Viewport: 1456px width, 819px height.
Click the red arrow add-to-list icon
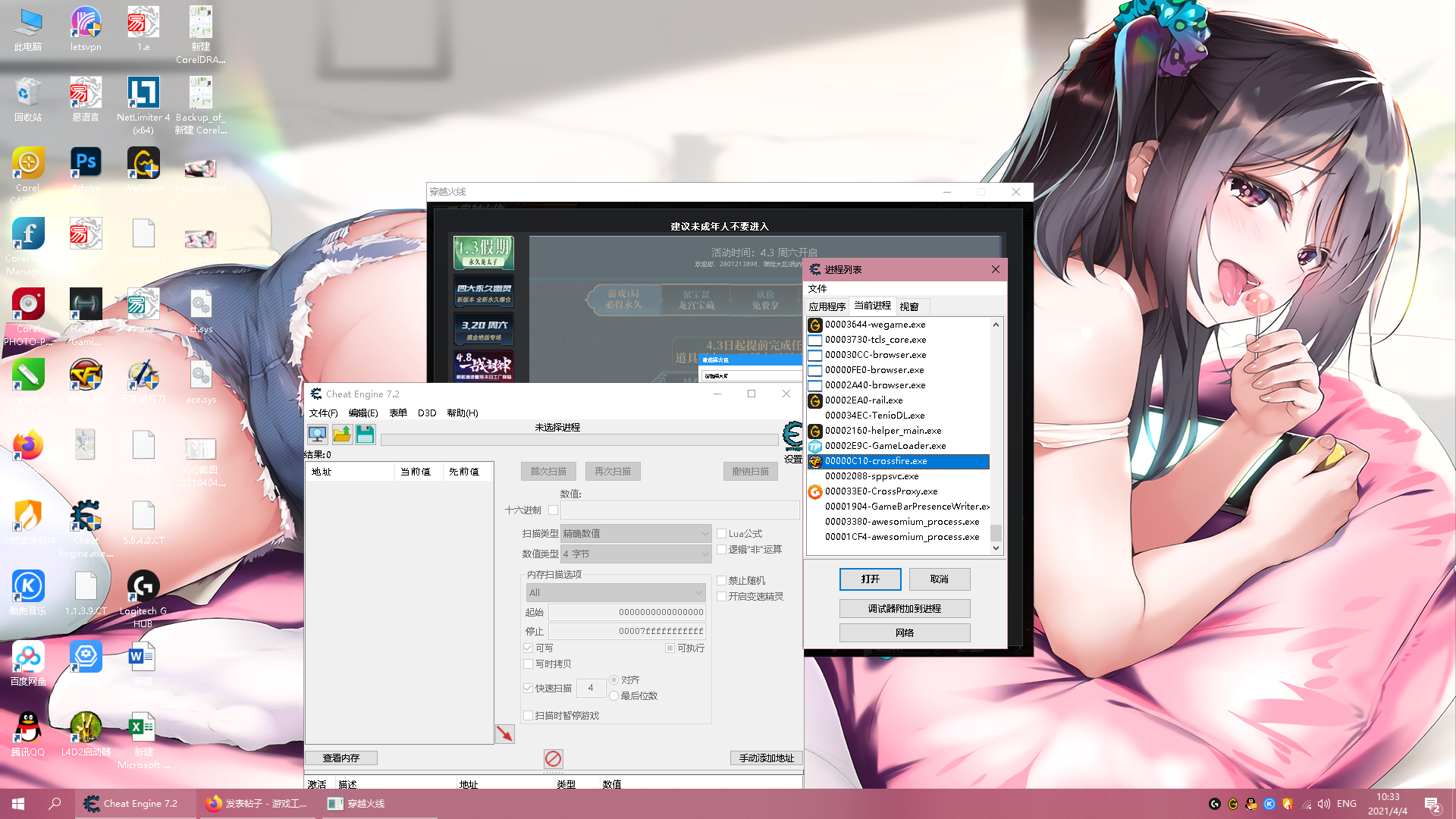504,733
